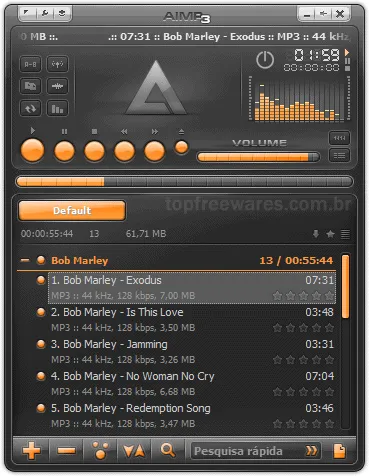Image resolution: width=369 pixels, height=476 pixels.
Task: Select track 2. Bob Marley - Is This Love
Action: (192, 320)
